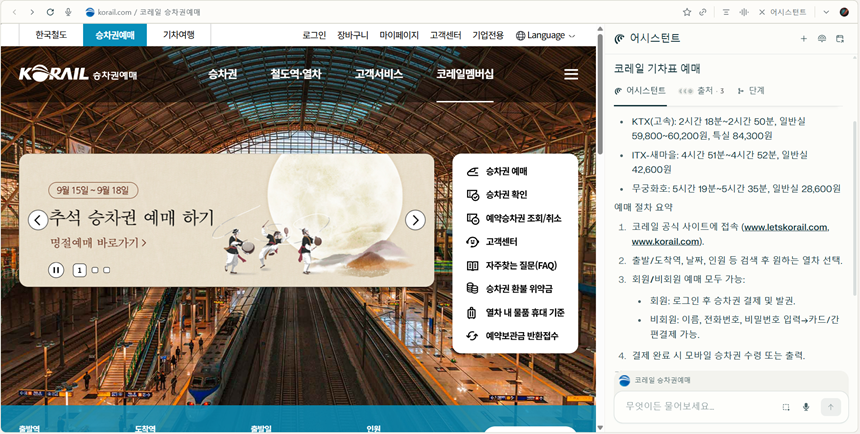Open the 고객센터 link in the top bar
The width and height of the screenshot is (860, 434).
[x=446, y=36]
